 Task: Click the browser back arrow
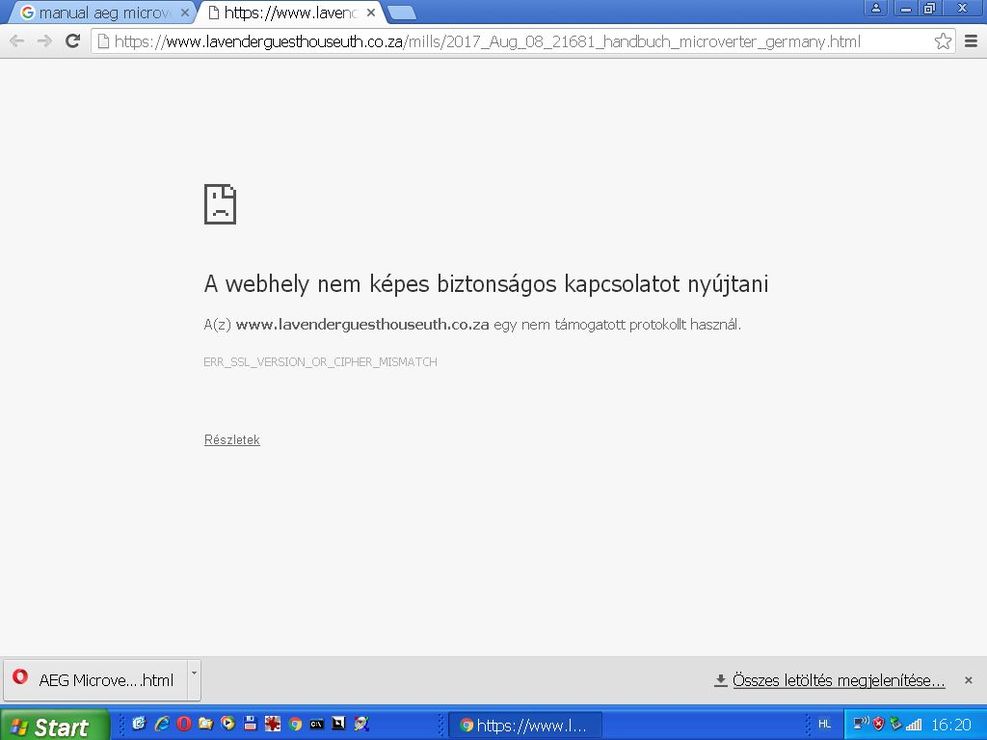click(17, 41)
